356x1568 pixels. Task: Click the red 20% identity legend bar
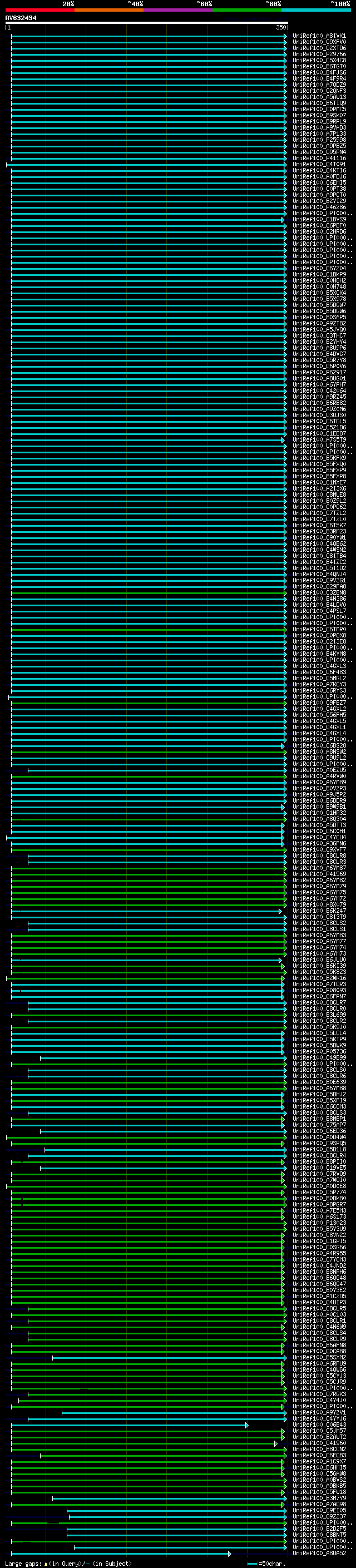(39, 11)
